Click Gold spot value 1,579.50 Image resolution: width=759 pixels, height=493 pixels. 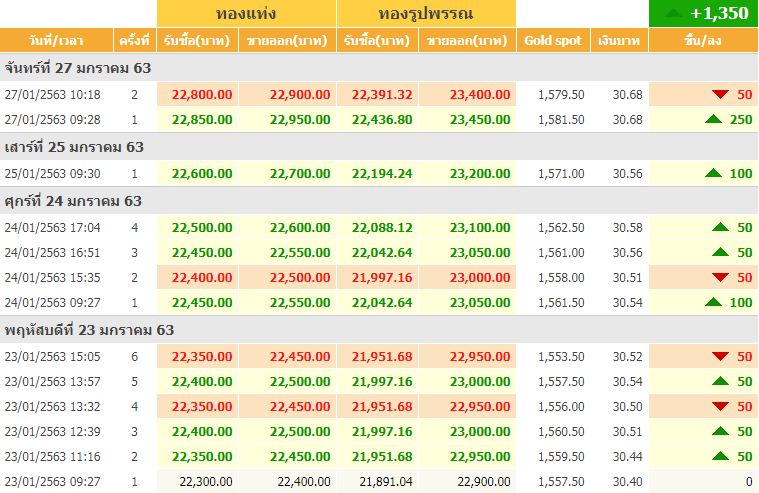tap(561, 94)
